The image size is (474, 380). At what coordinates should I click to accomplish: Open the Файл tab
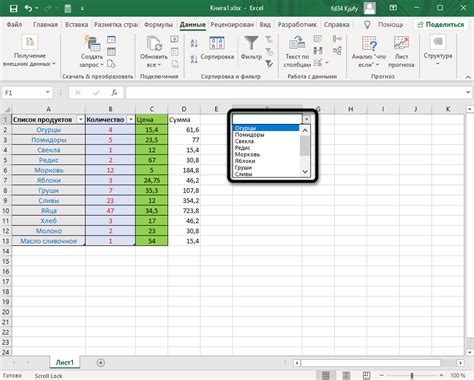14,24
